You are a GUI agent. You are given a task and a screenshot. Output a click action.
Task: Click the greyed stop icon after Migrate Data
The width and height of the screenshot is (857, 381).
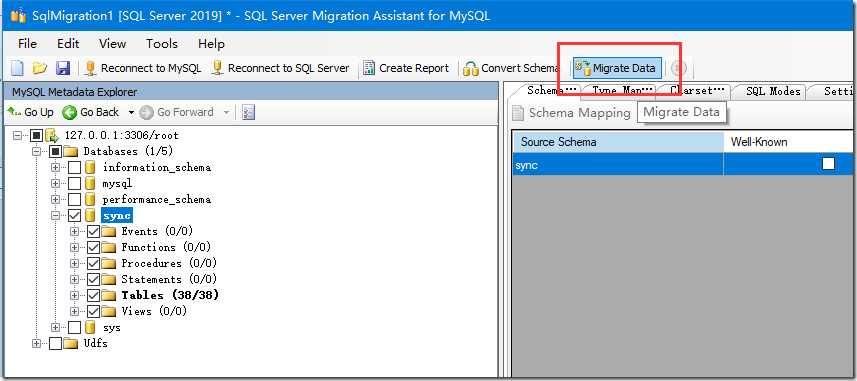pos(678,68)
